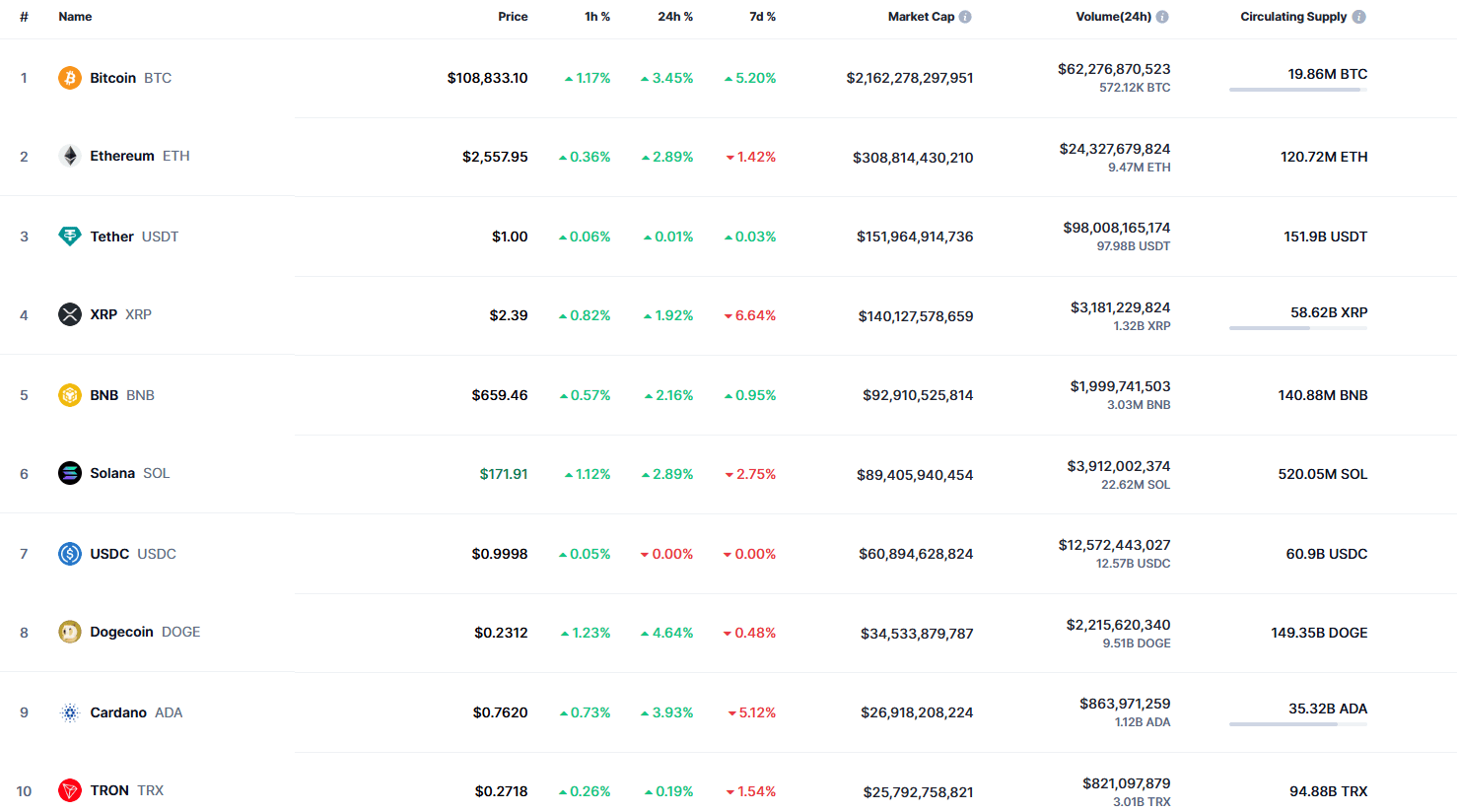Click XRP's circulating supply progress bar
Image resolution: width=1457 pixels, height=812 pixels.
pos(1297,328)
